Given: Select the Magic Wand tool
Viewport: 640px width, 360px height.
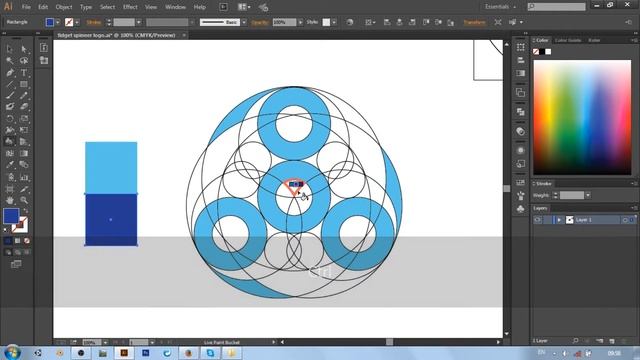Looking at the screenshot, I should click(x=10, y=61).
